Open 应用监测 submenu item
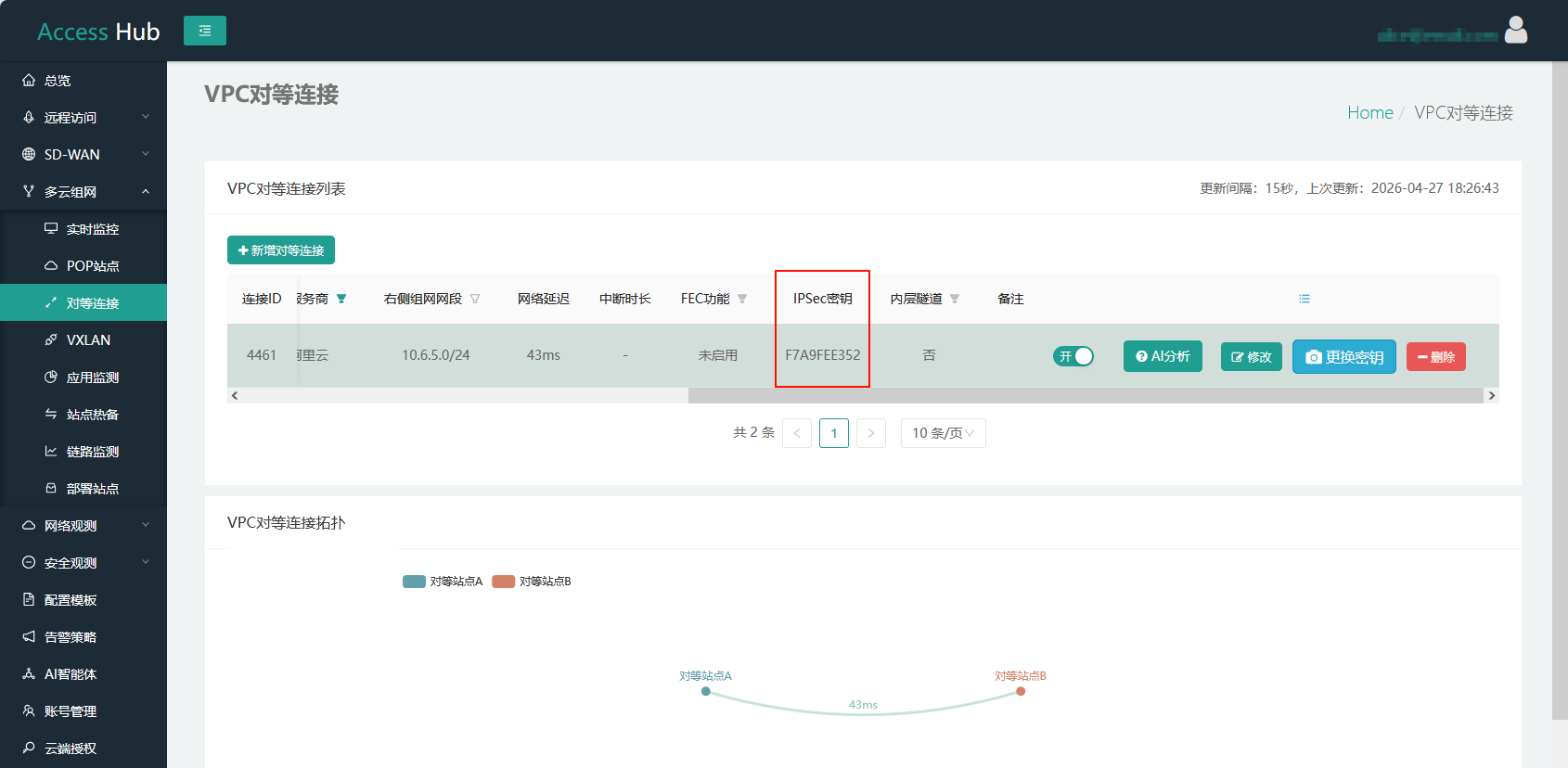The height and width of the screenshot is (768, 1568). pos(84,378)
